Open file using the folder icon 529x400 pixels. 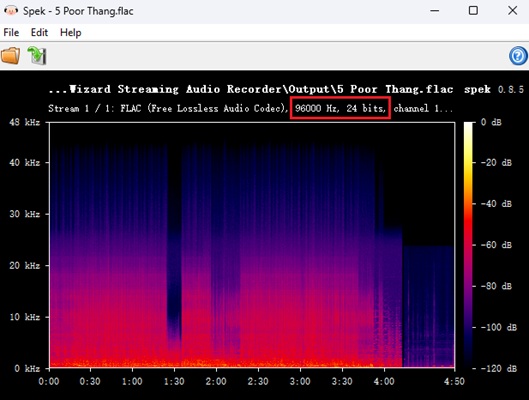(x=10, y=56)
